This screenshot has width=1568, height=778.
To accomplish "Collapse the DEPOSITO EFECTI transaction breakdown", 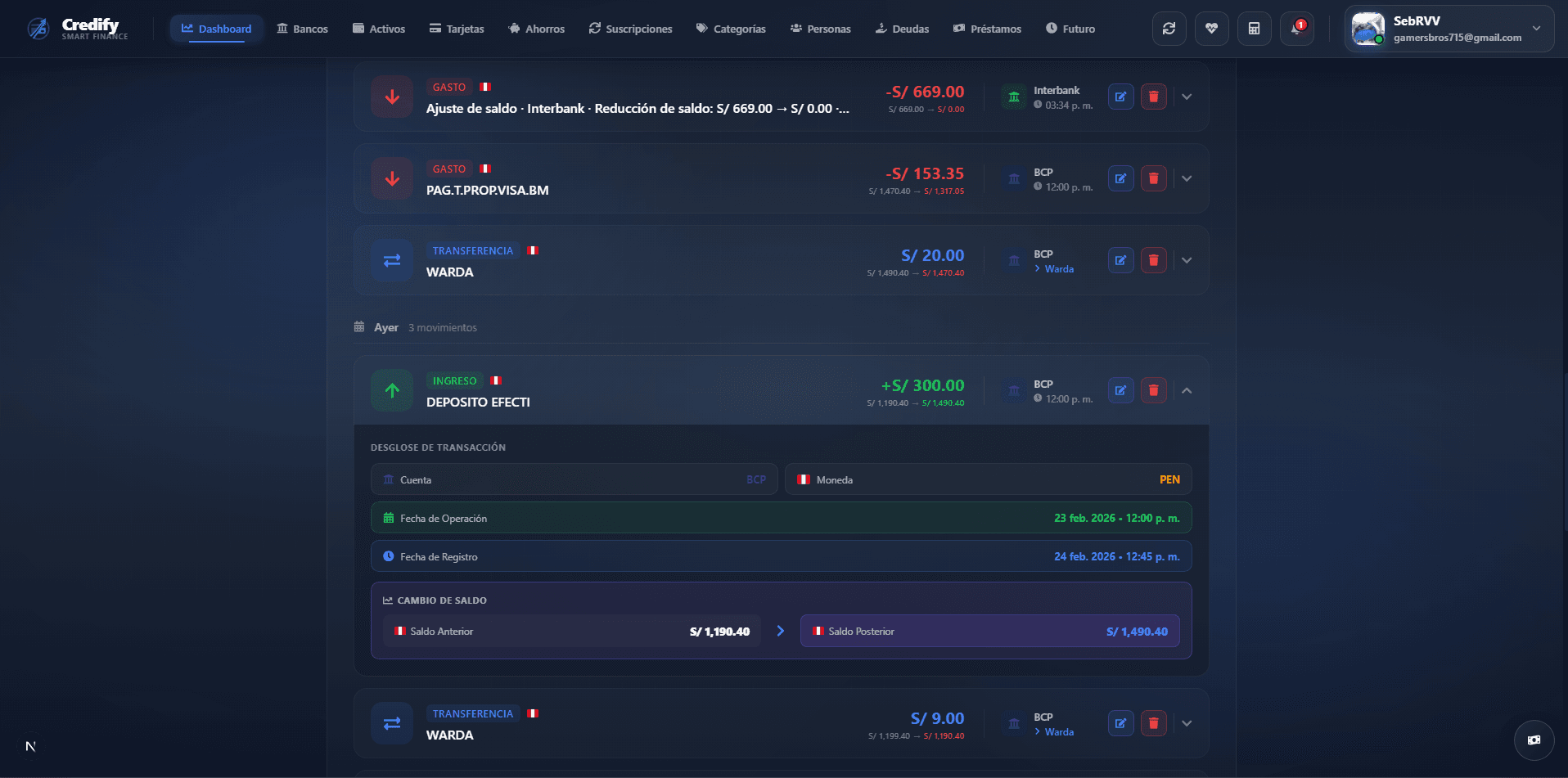I will point(1187,390).
